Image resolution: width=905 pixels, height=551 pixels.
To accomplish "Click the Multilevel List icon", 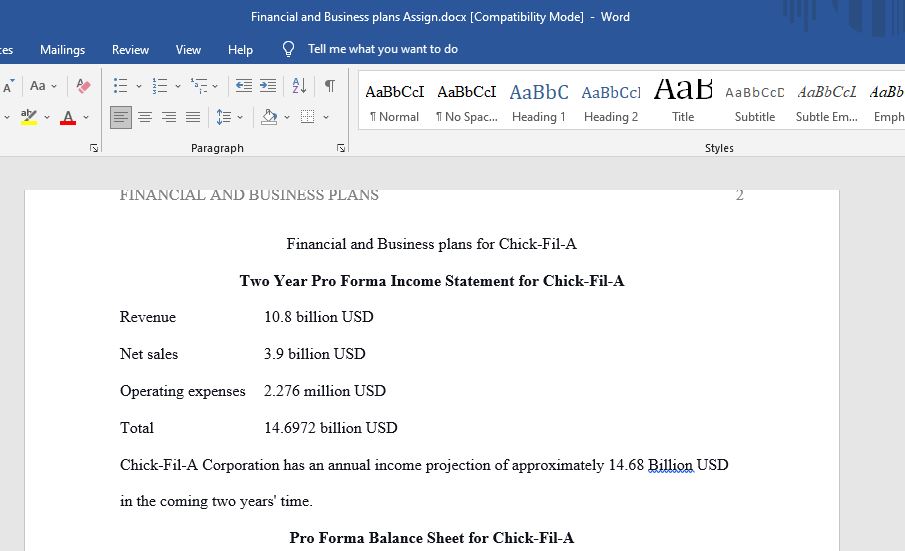I will (x=199, y=86).
